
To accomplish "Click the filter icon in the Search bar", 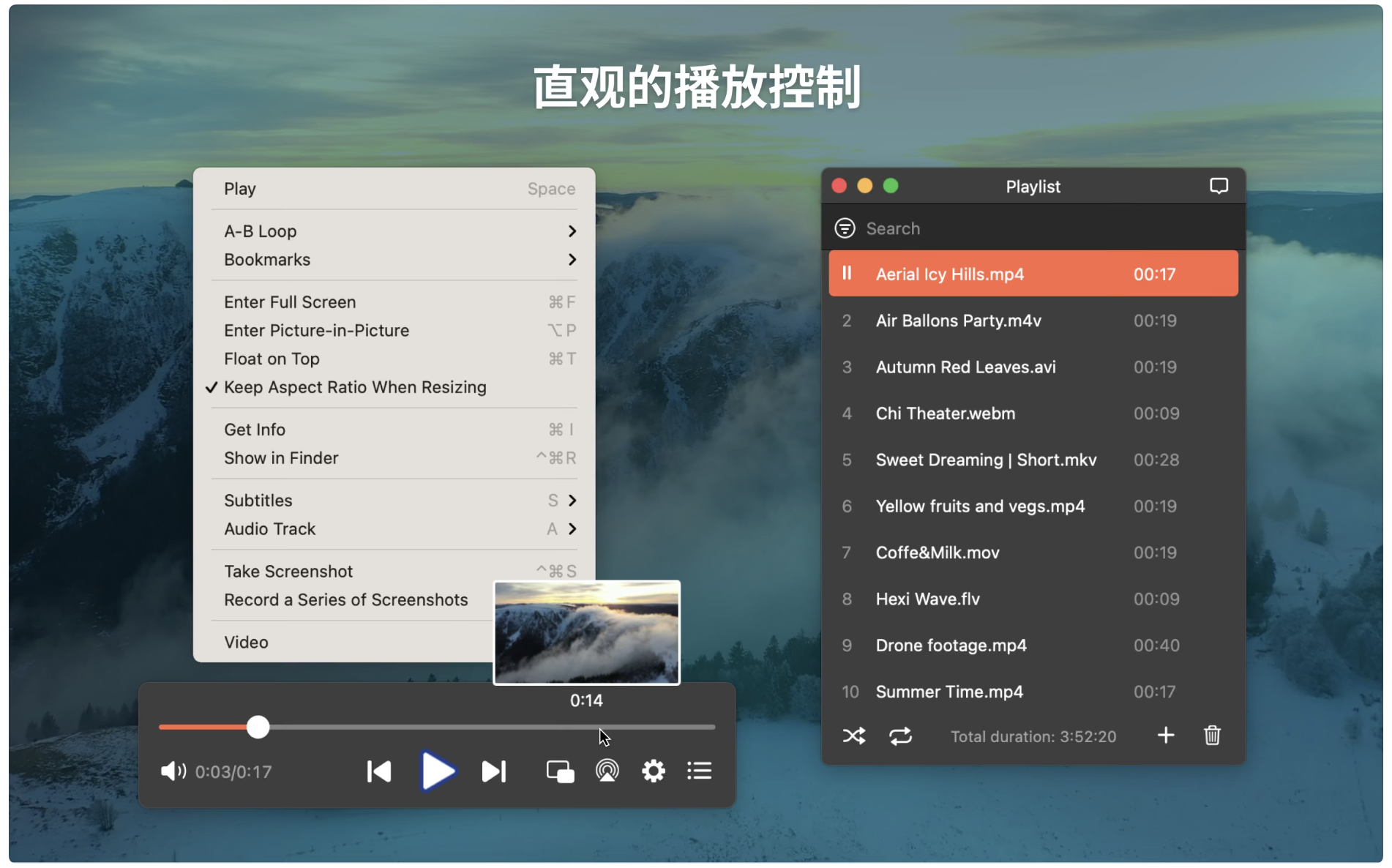I will pos(845,228).
